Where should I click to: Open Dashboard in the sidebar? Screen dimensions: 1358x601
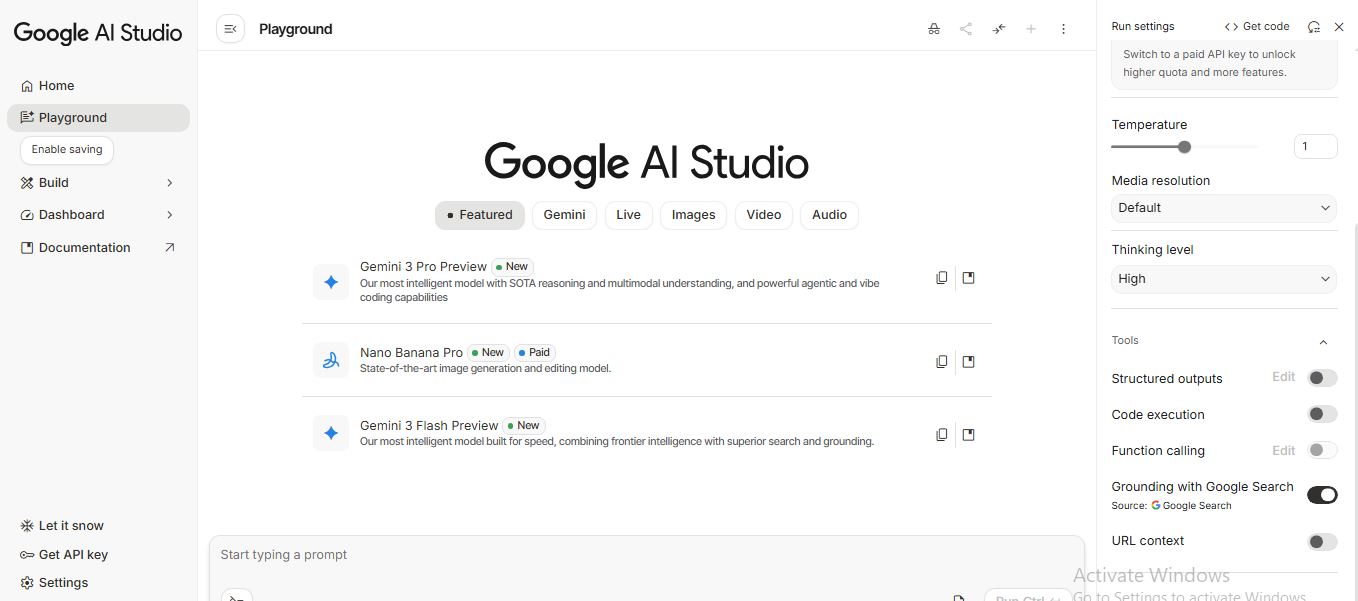[72, 215]
